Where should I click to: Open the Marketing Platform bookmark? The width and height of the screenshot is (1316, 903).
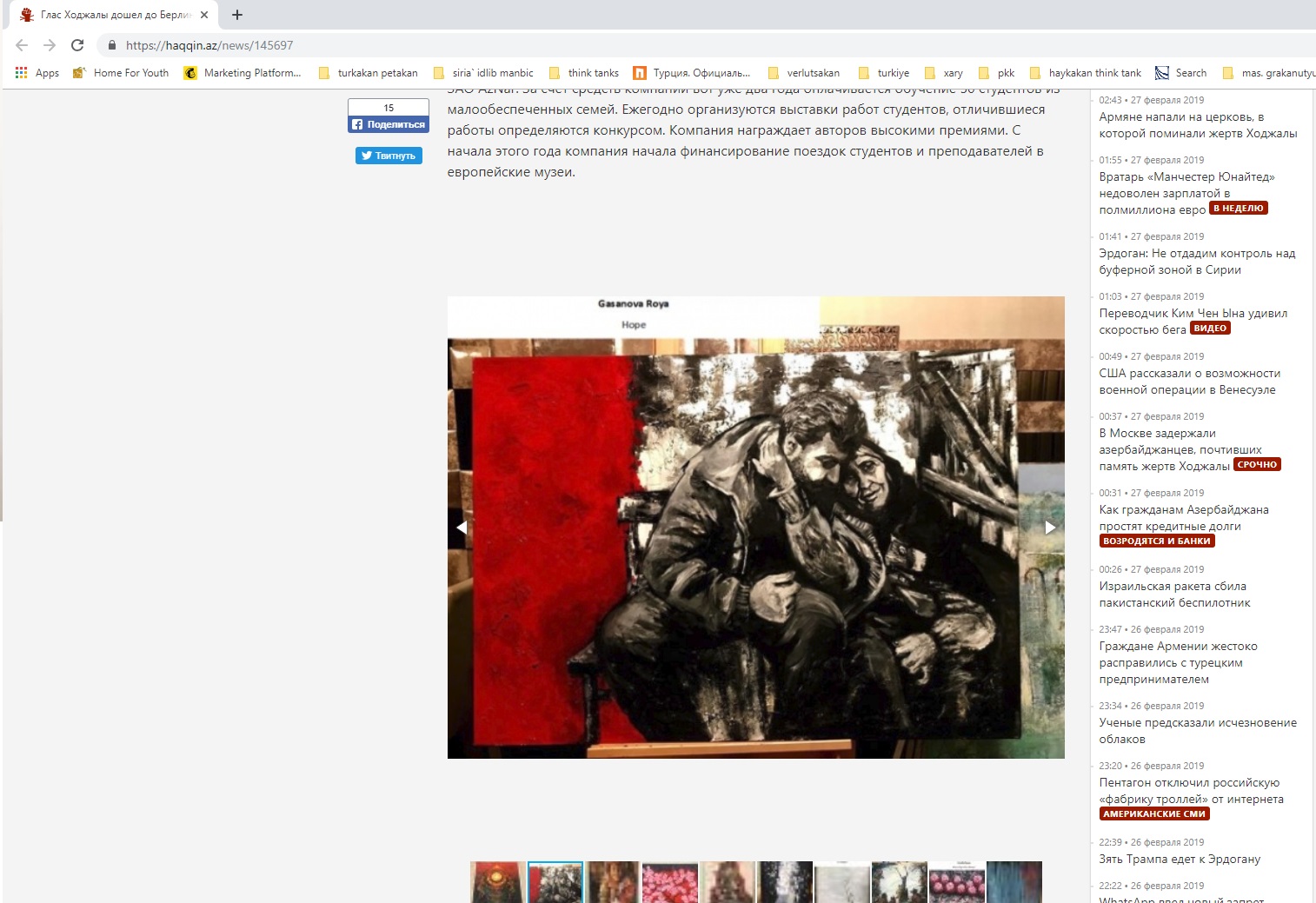click(x=243, y=73)
